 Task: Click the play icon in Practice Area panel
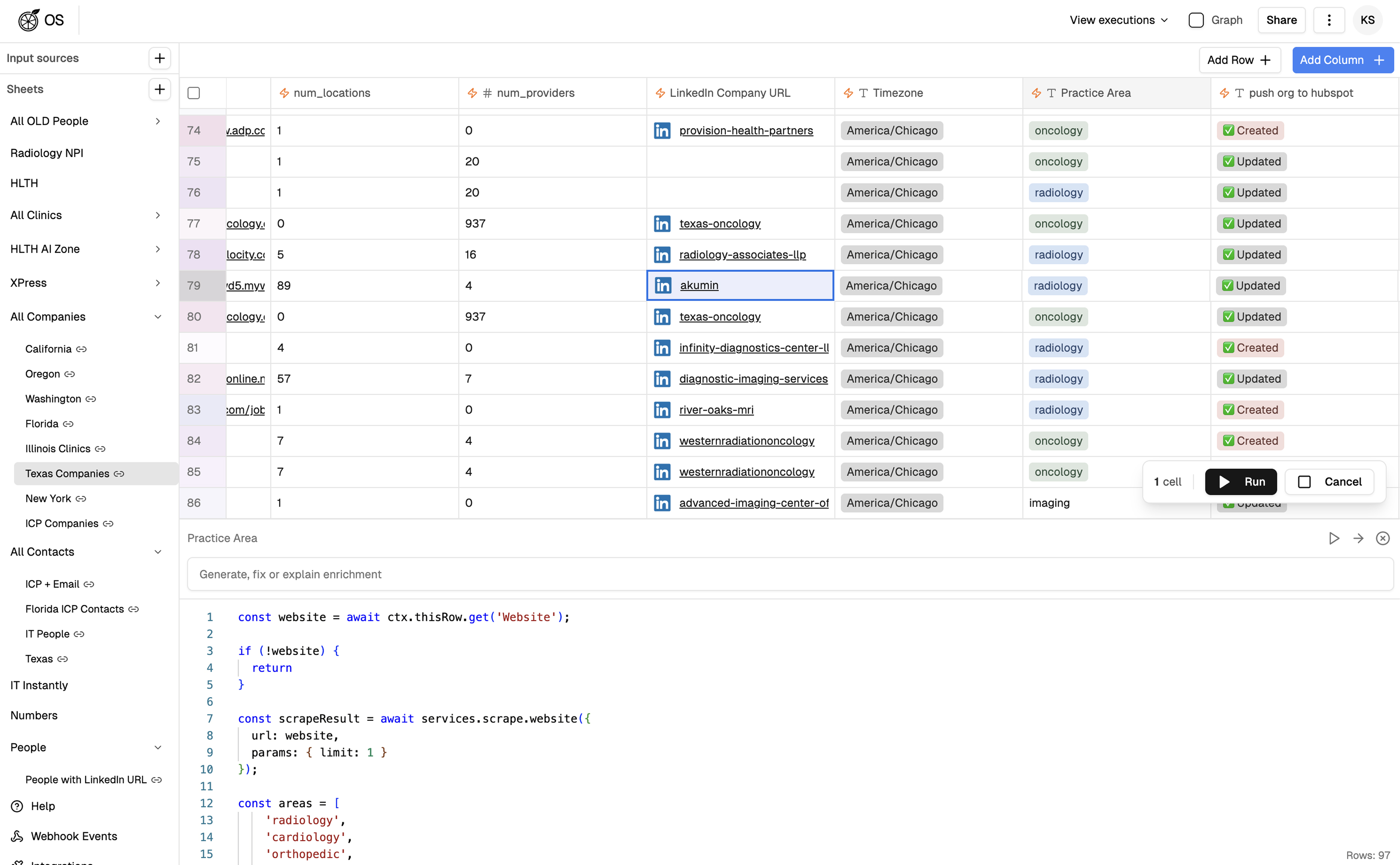coord(1334,538)
